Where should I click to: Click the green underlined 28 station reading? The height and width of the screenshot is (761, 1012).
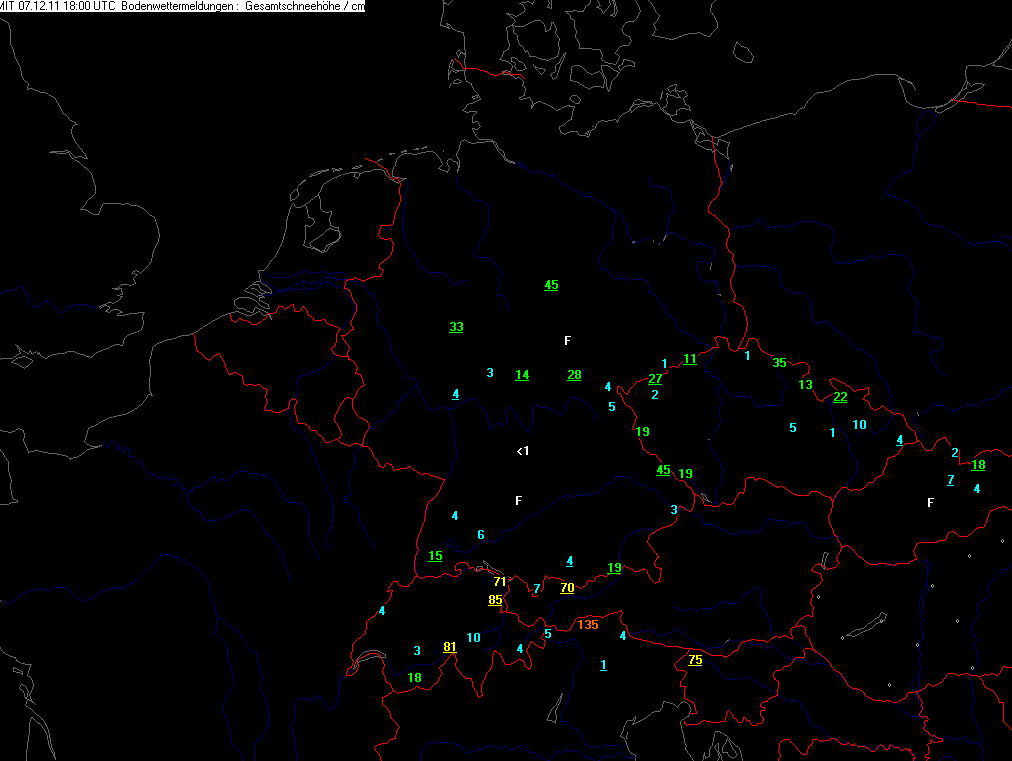point(574,375)
